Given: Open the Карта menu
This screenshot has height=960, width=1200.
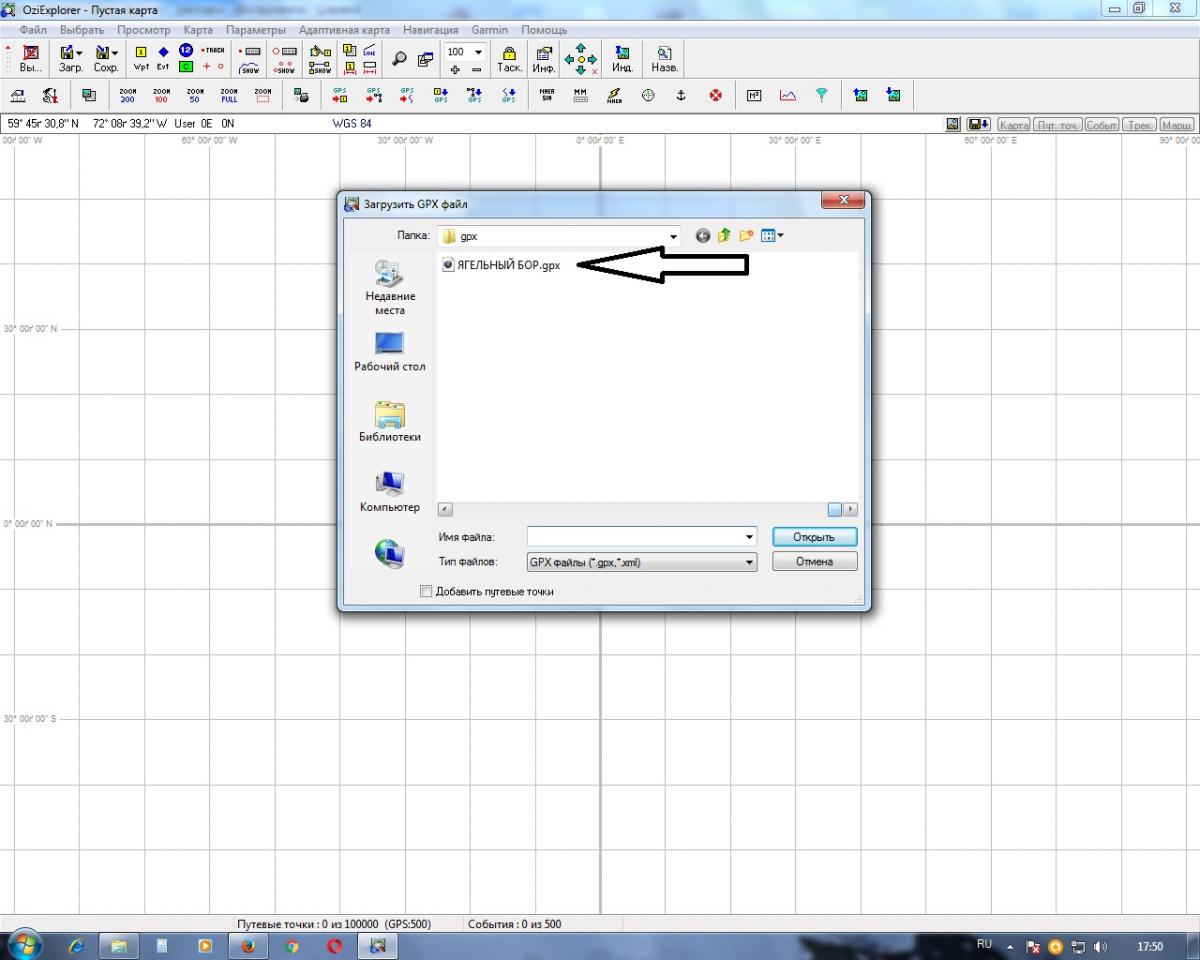Looking at the screenshot, I should click(198, 30).
